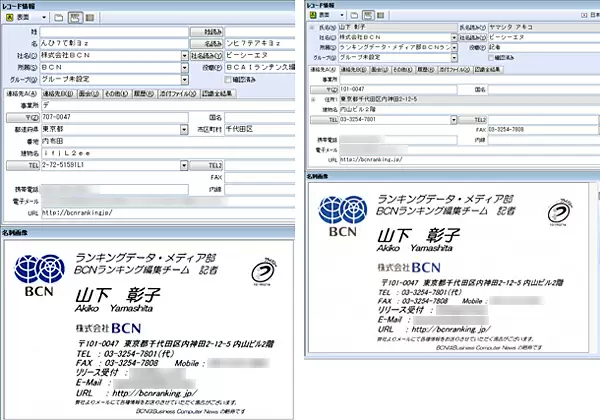Viewport: 600px width, 420px height.
Task: Click the 名読み button
Action: coord(207,44)
